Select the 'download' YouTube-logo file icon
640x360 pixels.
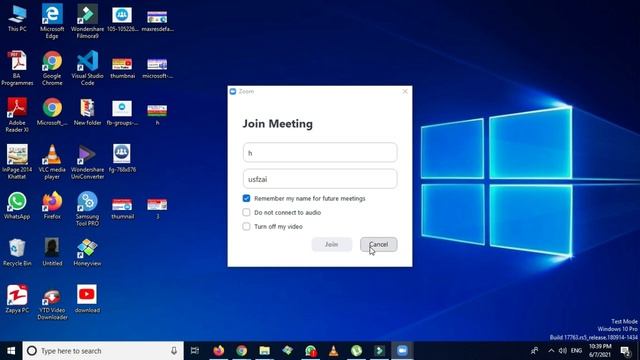pos(87,299)
